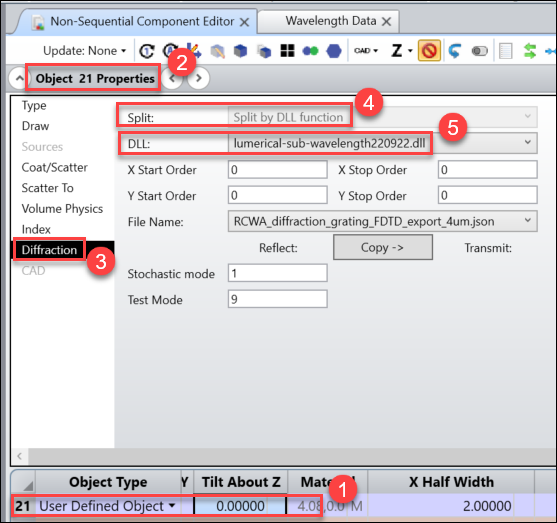Open the DLL dropdown list

pyautogui.click(x=528, y=142)
